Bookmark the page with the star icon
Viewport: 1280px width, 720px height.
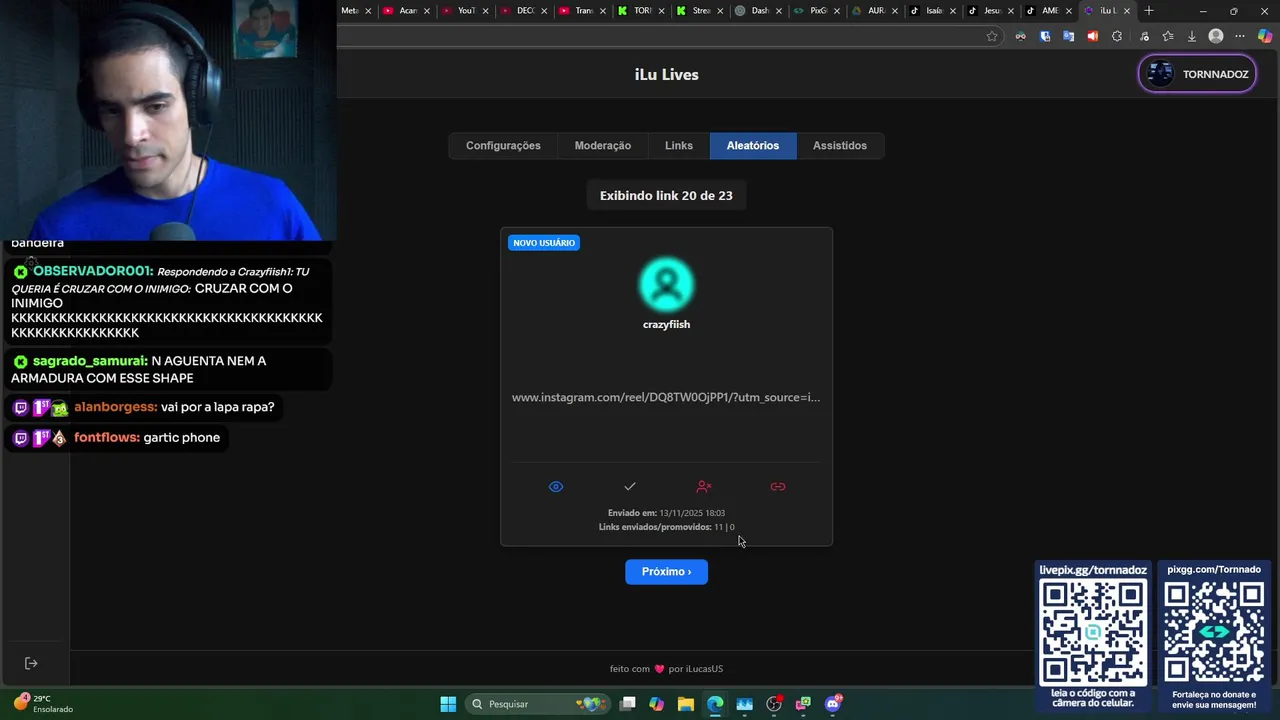click(x=992, y=36)
